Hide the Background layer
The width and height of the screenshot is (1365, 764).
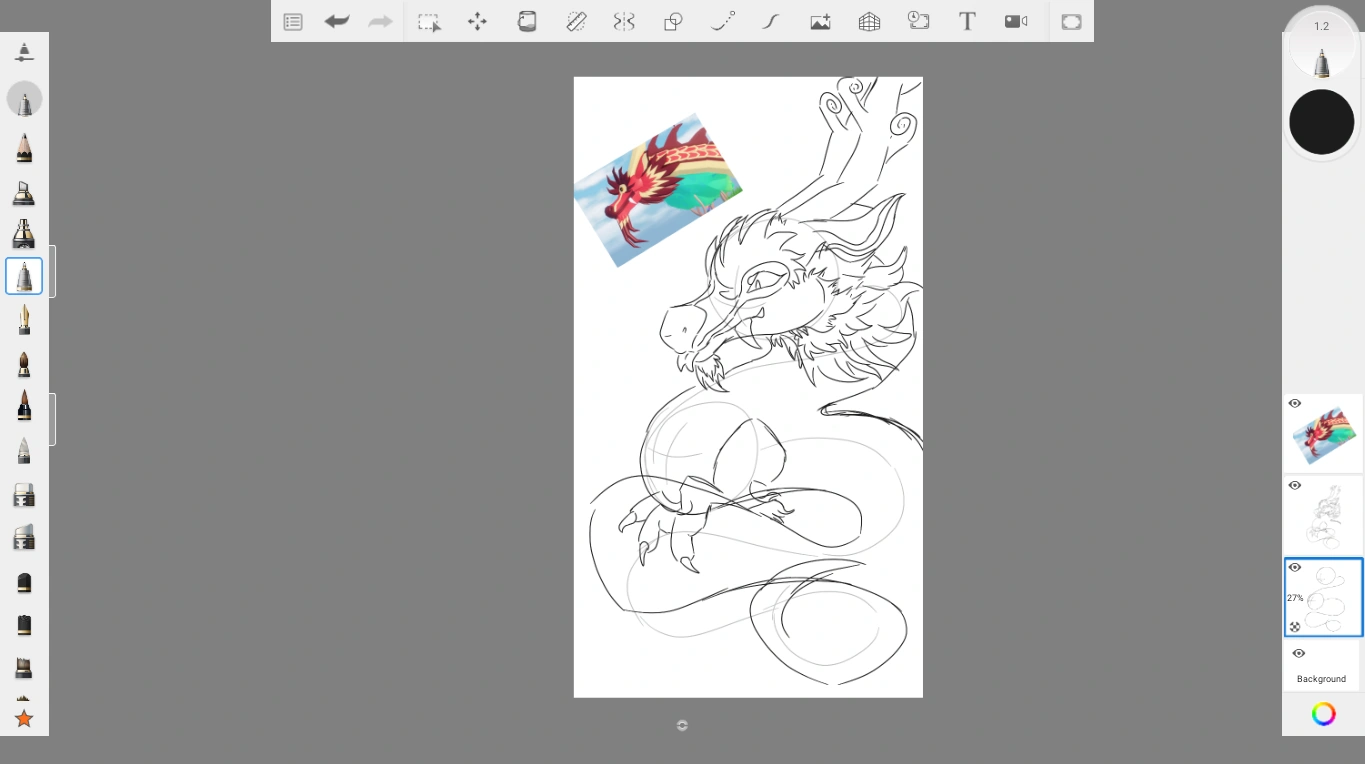[1298, 653]
